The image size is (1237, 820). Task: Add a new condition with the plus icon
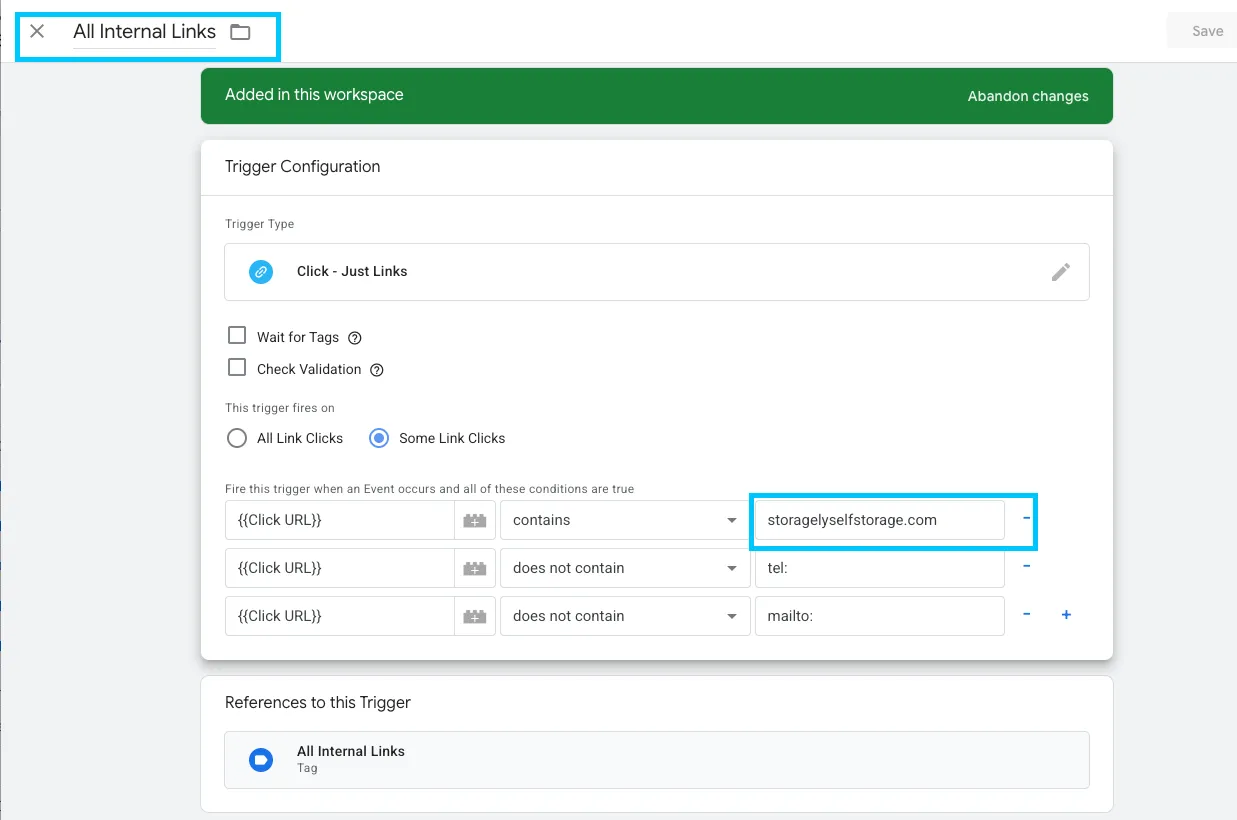tap(1066, 615)
